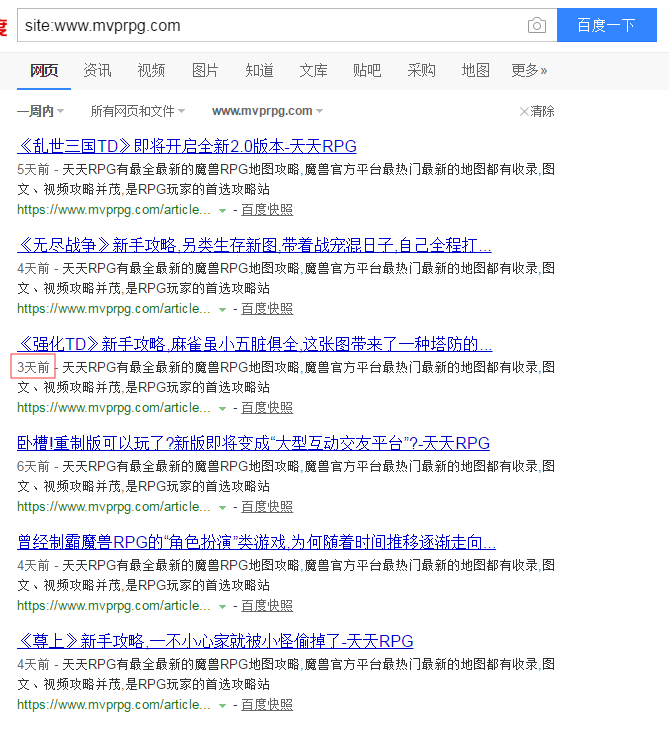Open 百度快照 for the 强化TD result
Viewport: 669px width, 739px height.
[267, 408]
